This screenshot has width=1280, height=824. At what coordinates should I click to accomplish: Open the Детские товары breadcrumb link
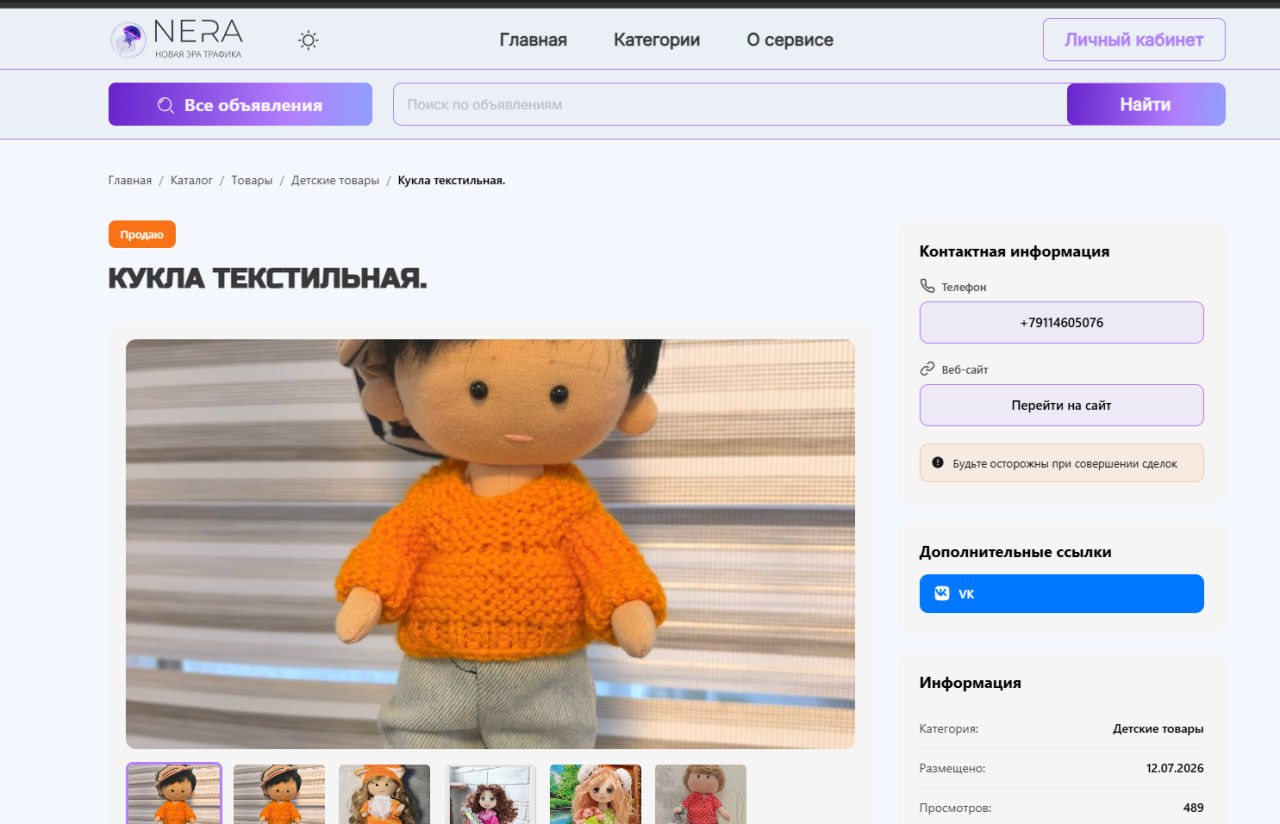coord(335,180)
